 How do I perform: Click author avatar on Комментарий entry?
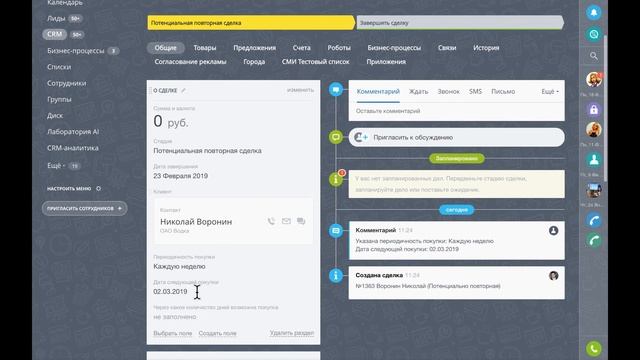[x=553, y=231]
